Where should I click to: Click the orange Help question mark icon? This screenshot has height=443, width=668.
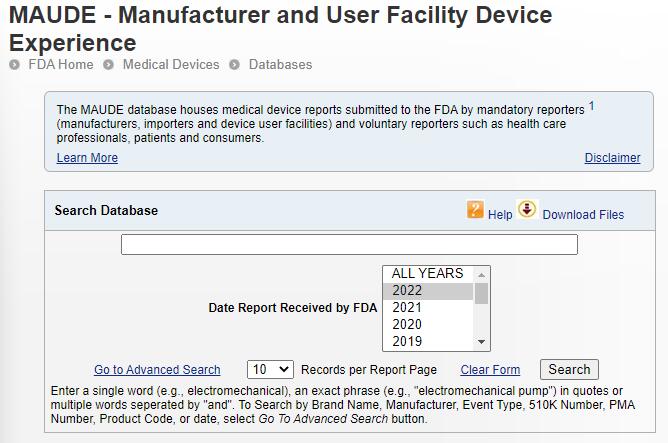coord(475,210)
